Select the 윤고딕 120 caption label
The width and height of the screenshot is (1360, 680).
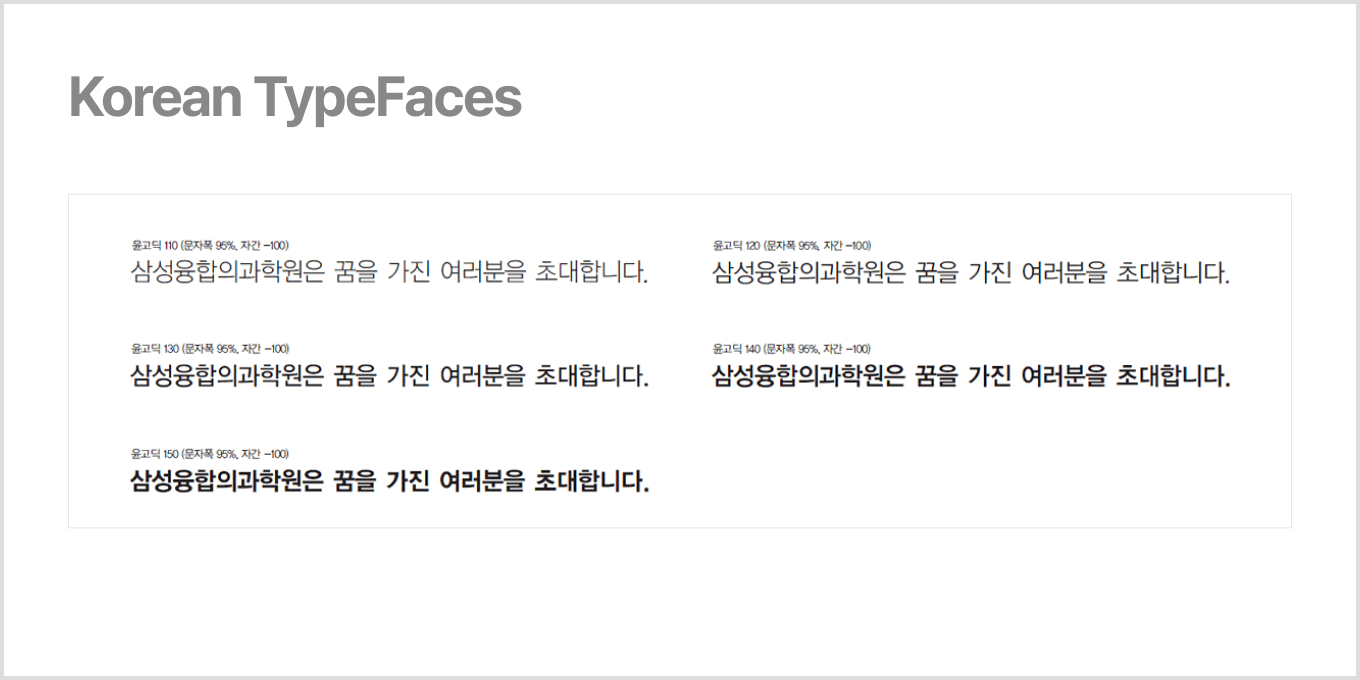pyautogui.click(x=791, y=245)
